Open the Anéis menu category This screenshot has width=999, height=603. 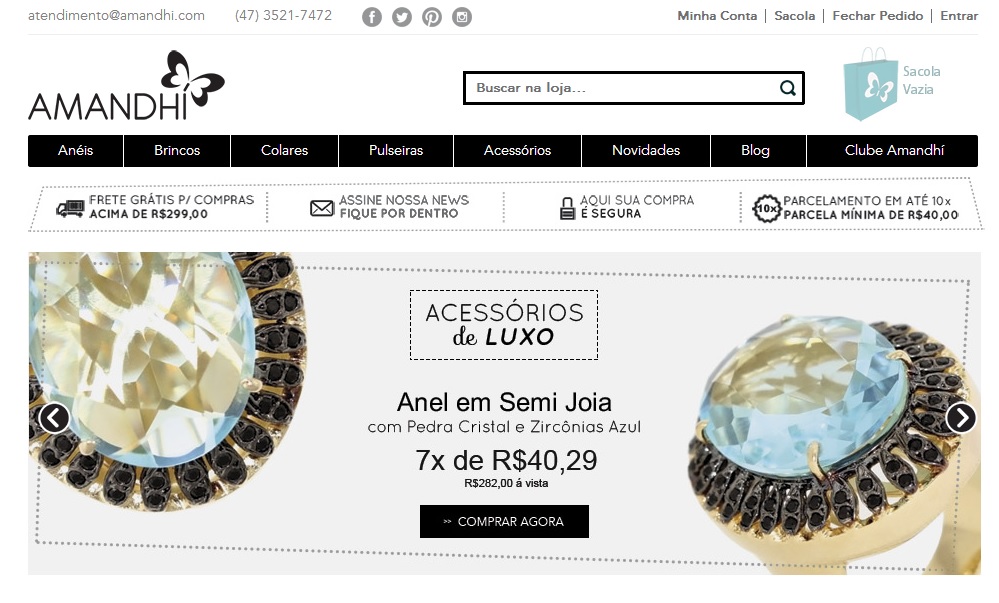coord(76,150)
